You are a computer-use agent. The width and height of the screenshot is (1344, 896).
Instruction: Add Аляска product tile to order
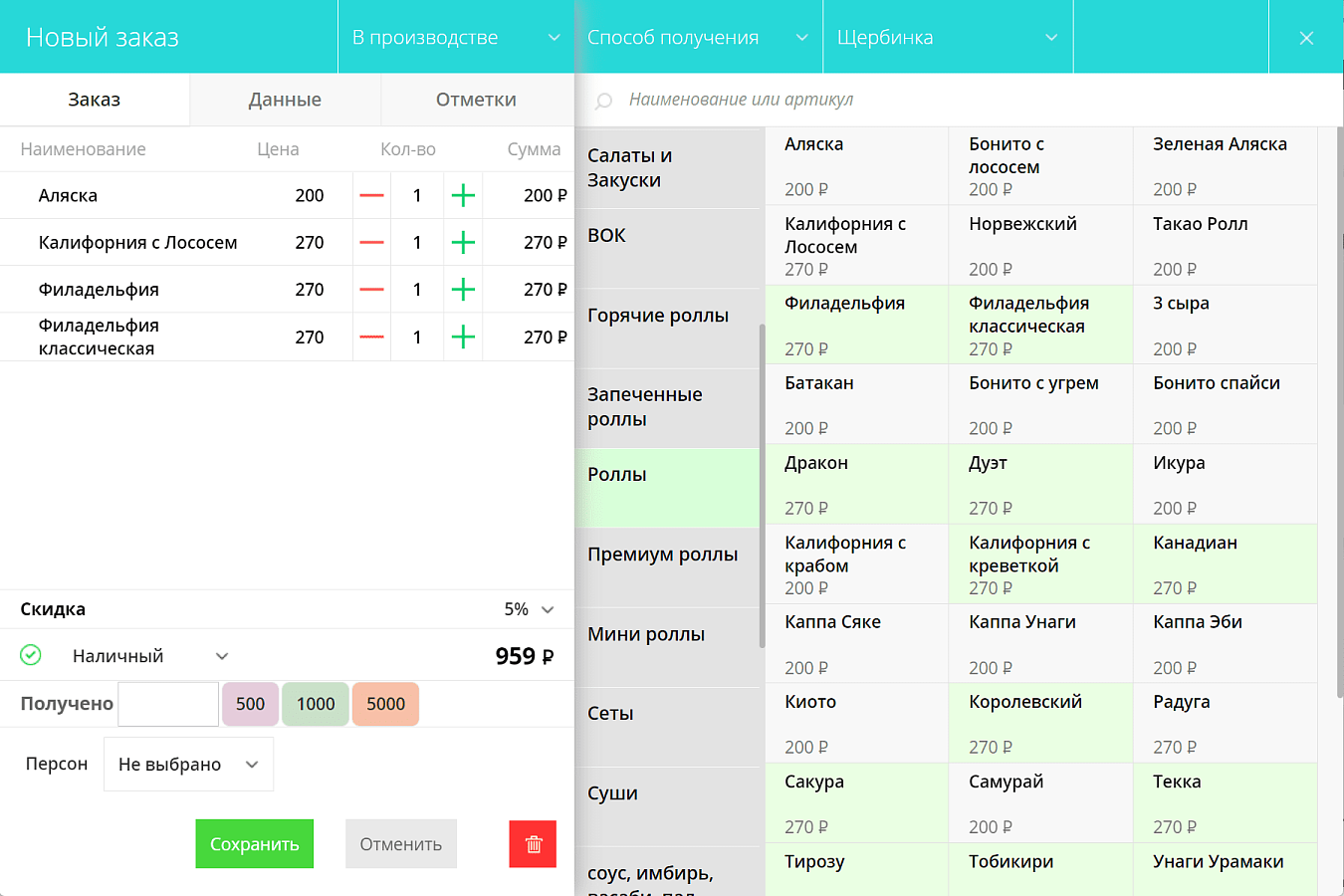[856, 166]
